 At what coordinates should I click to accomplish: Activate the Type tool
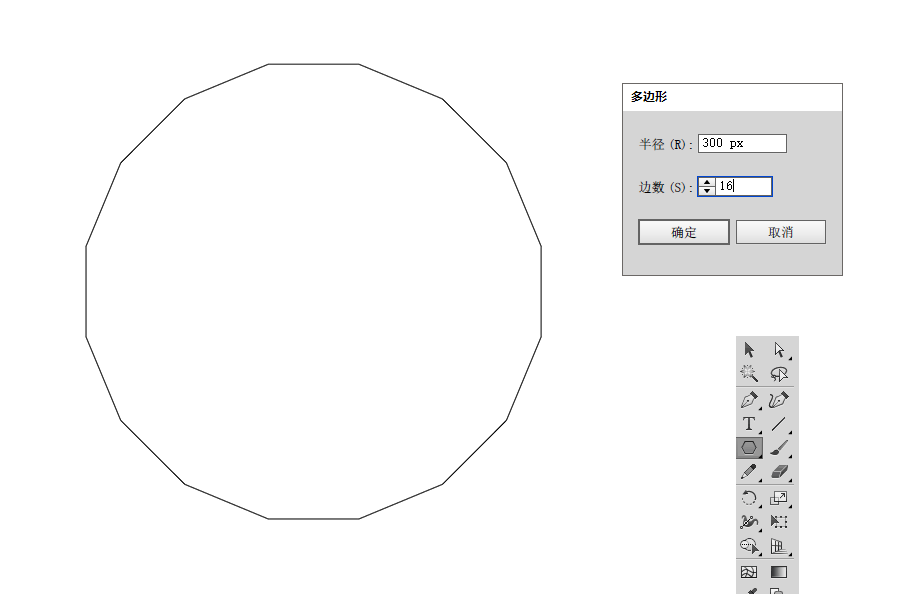[749, 424]
